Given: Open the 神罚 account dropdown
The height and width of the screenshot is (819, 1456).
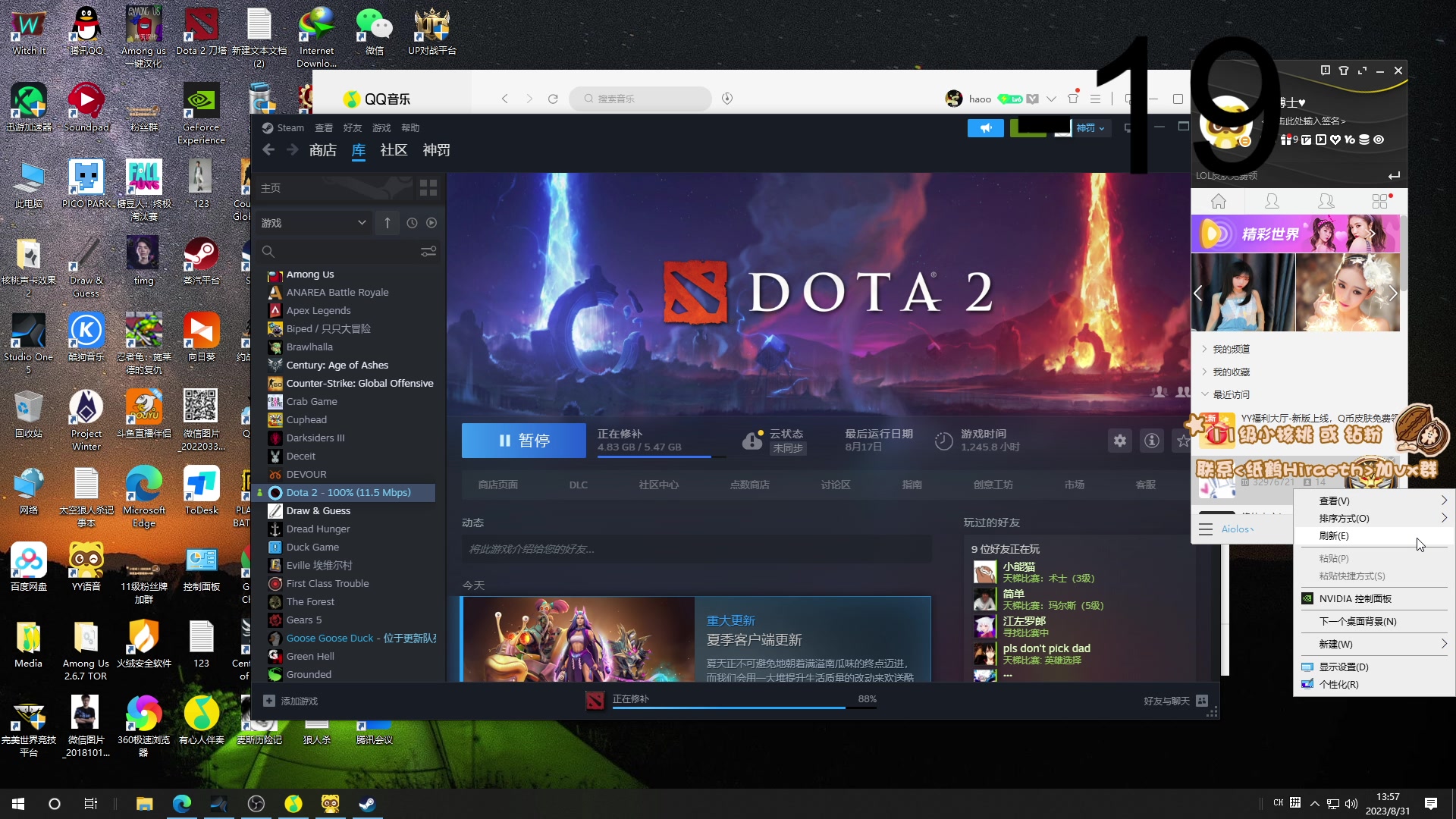Looking at the screenshot, I should pos(1090,128).
